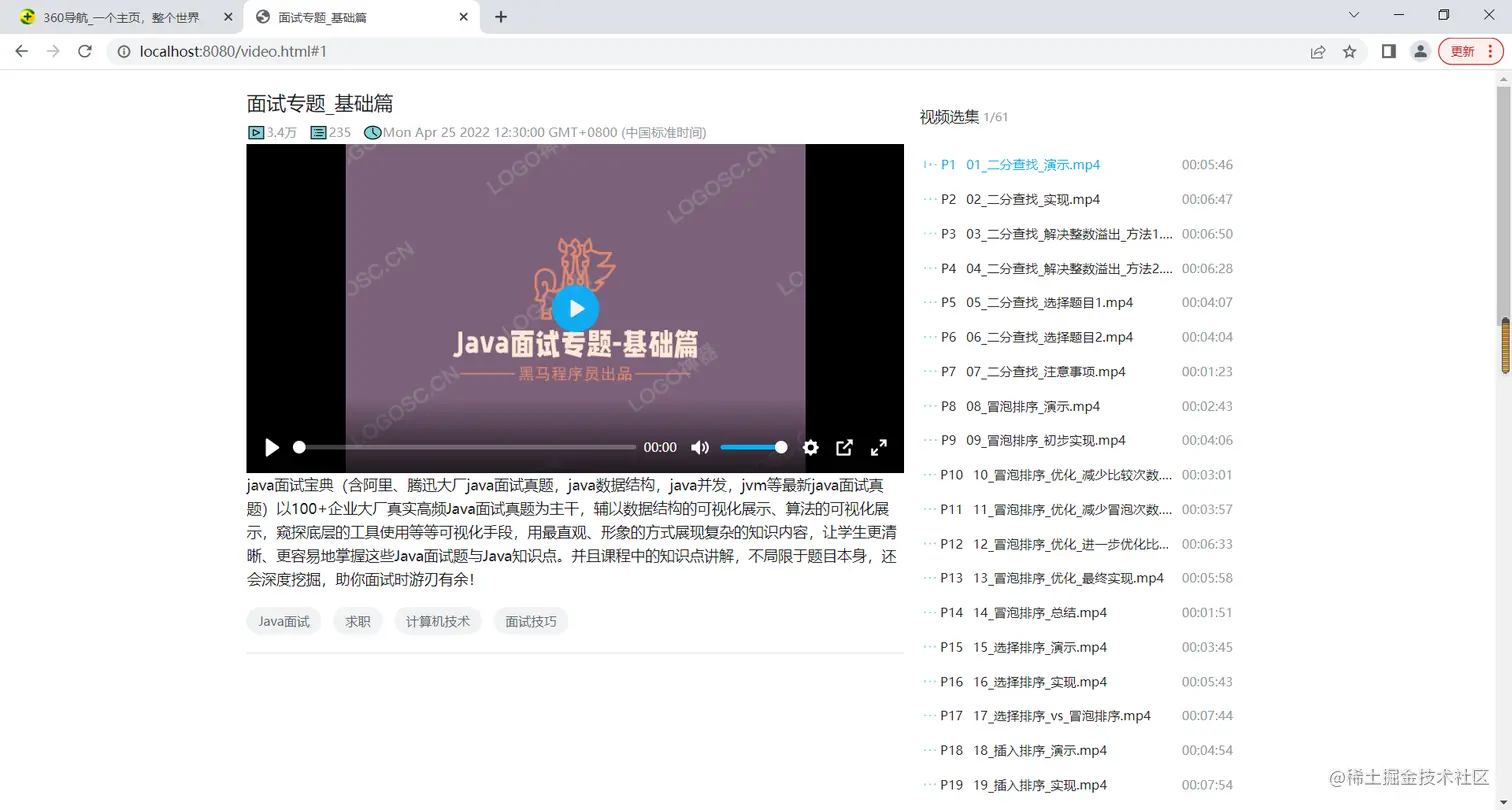Close the 面试专题_基础篇 tab

[x=463, y=17]
